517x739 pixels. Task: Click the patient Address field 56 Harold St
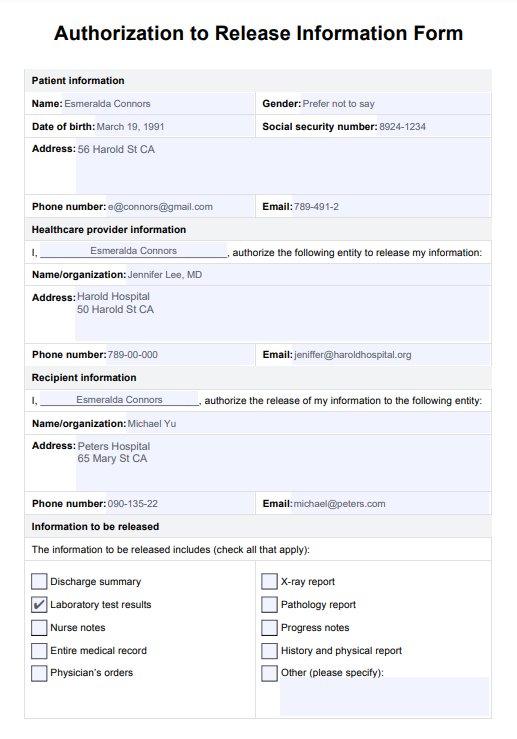click(x=283, y=166)
